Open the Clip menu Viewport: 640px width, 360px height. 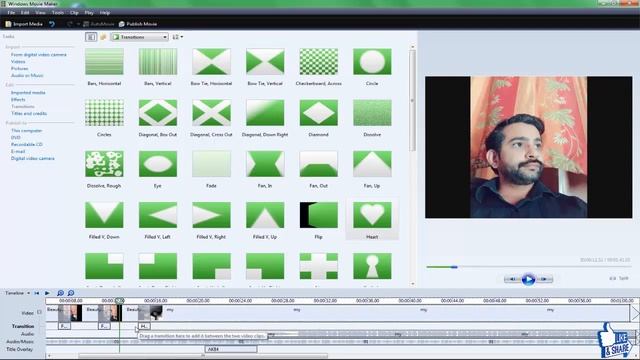click(74, 13)
